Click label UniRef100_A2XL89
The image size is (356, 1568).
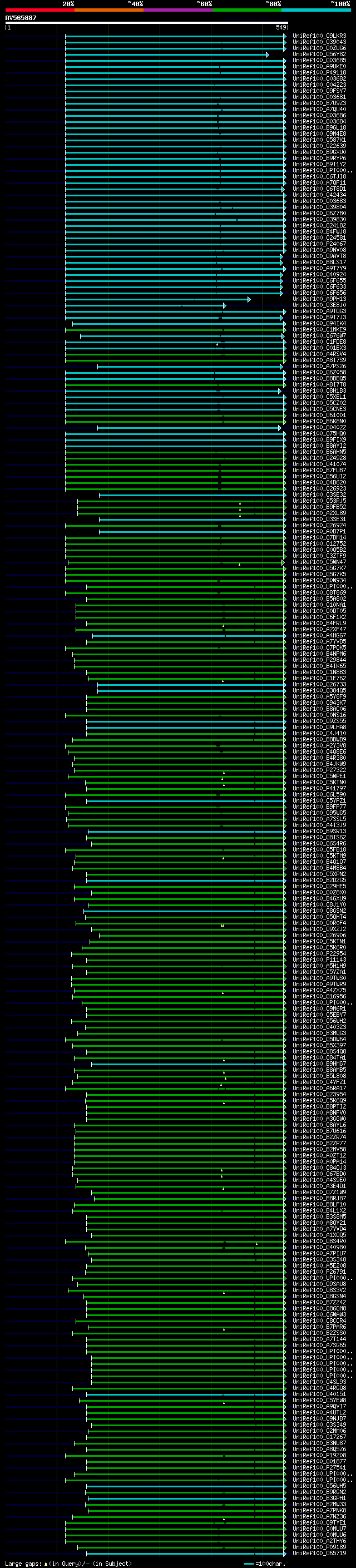319,514
